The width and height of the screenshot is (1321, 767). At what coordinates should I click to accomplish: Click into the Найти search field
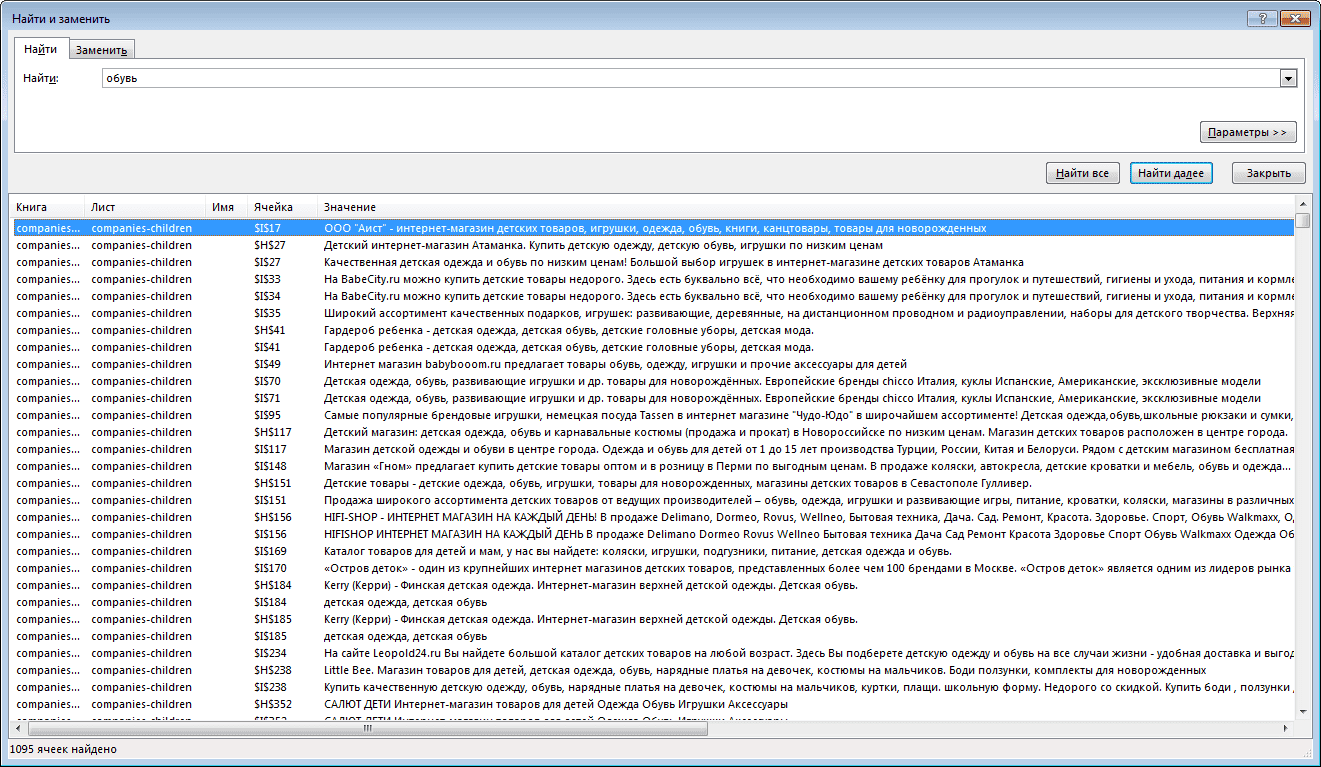pyautogui.click(x=691, y=78)
